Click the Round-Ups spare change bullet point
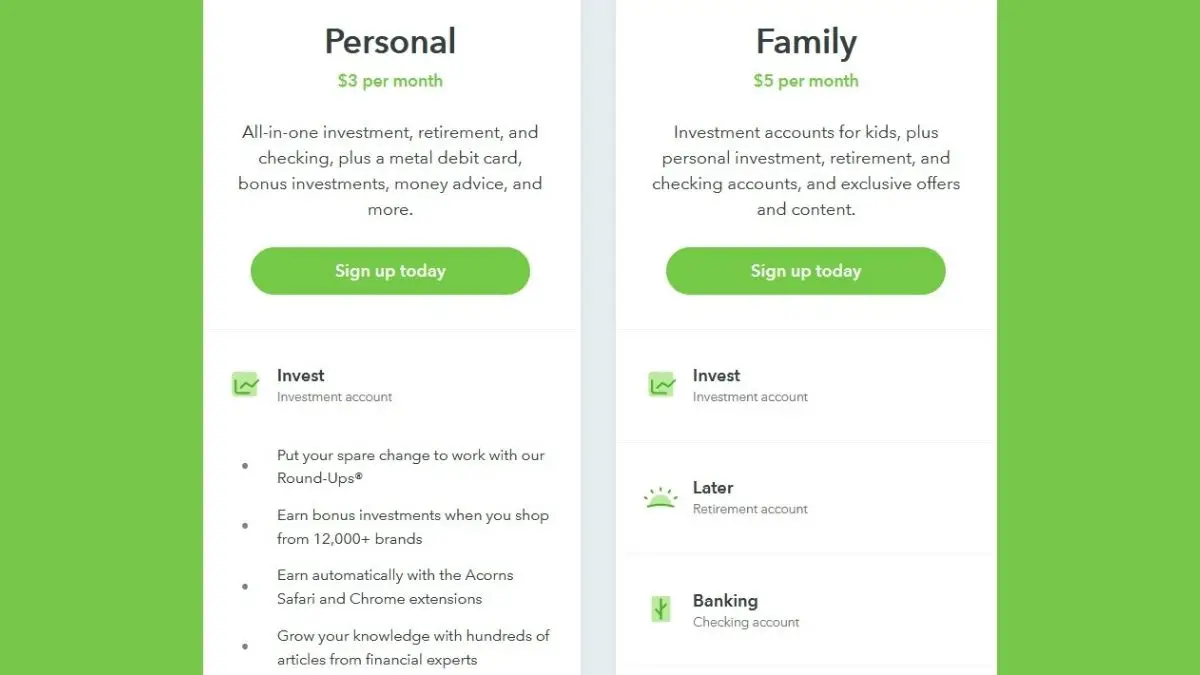Viewport: 1200px width, 675px height. (410, 466)
